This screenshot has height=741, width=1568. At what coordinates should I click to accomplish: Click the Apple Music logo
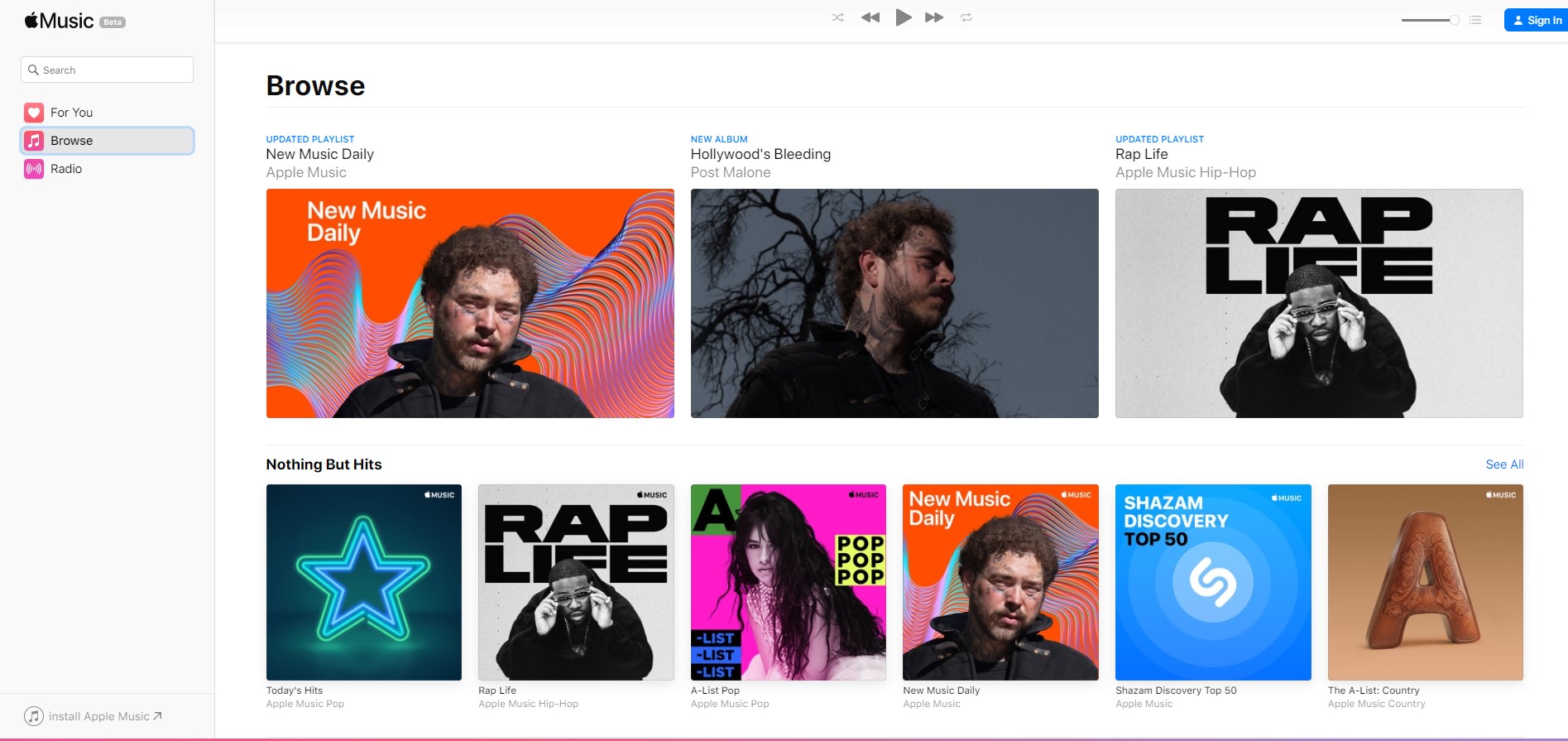point(60,21)
